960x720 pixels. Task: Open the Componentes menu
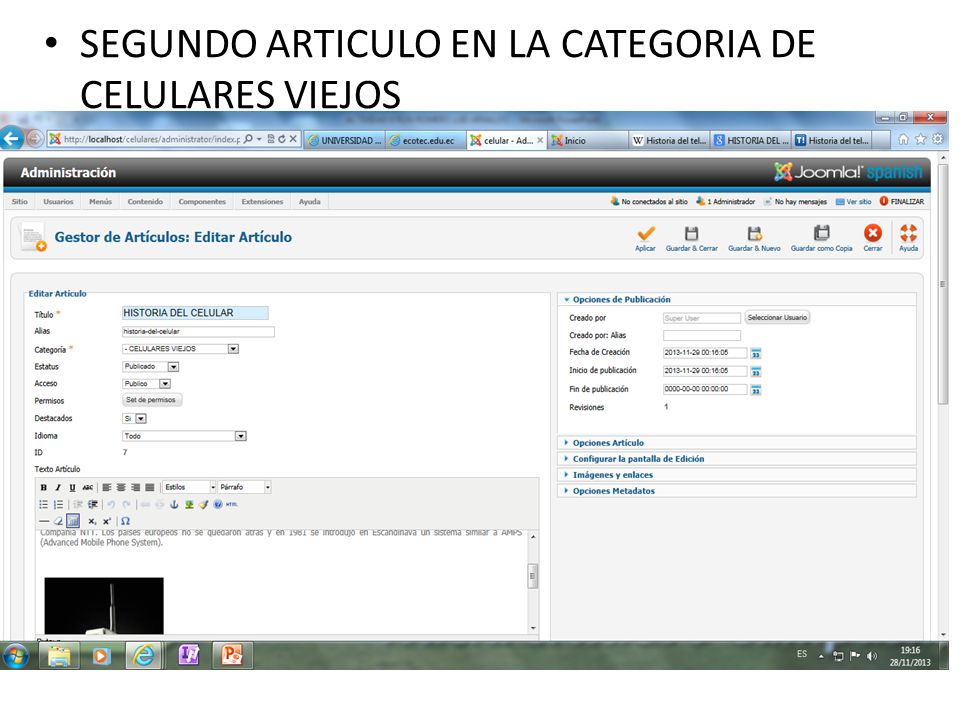(x=202, y=201)
